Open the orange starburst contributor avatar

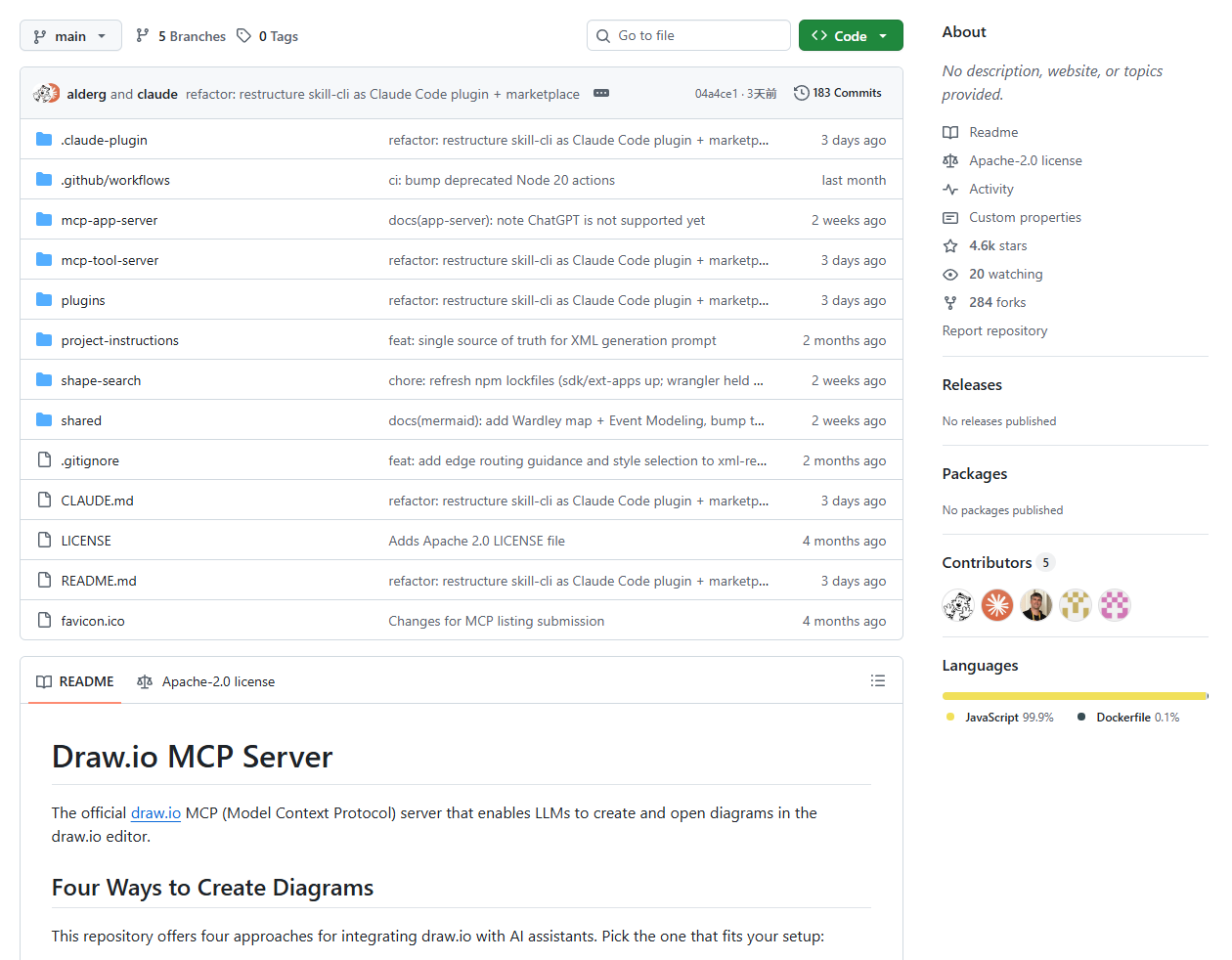997,605
